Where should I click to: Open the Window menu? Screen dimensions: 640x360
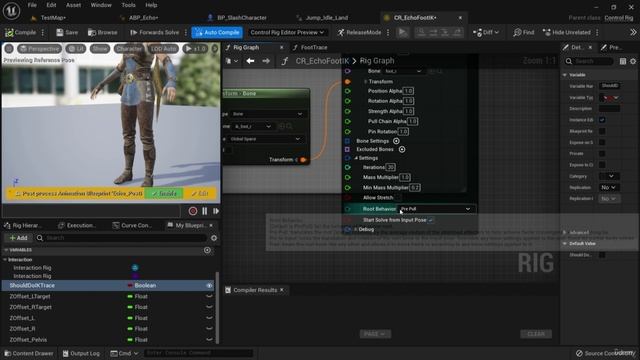tap(101, 5)
